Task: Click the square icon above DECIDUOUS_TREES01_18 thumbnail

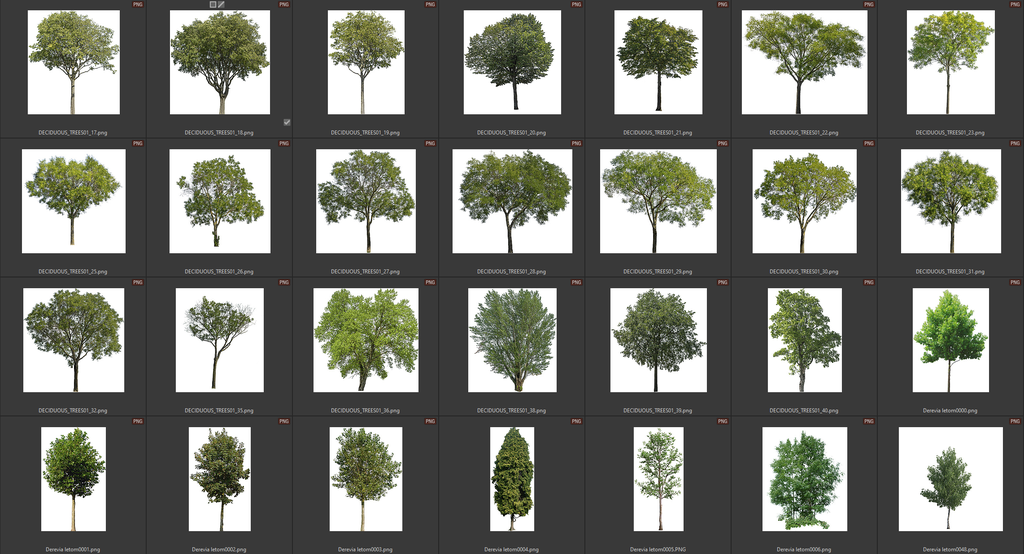Action: coord(213,4)
